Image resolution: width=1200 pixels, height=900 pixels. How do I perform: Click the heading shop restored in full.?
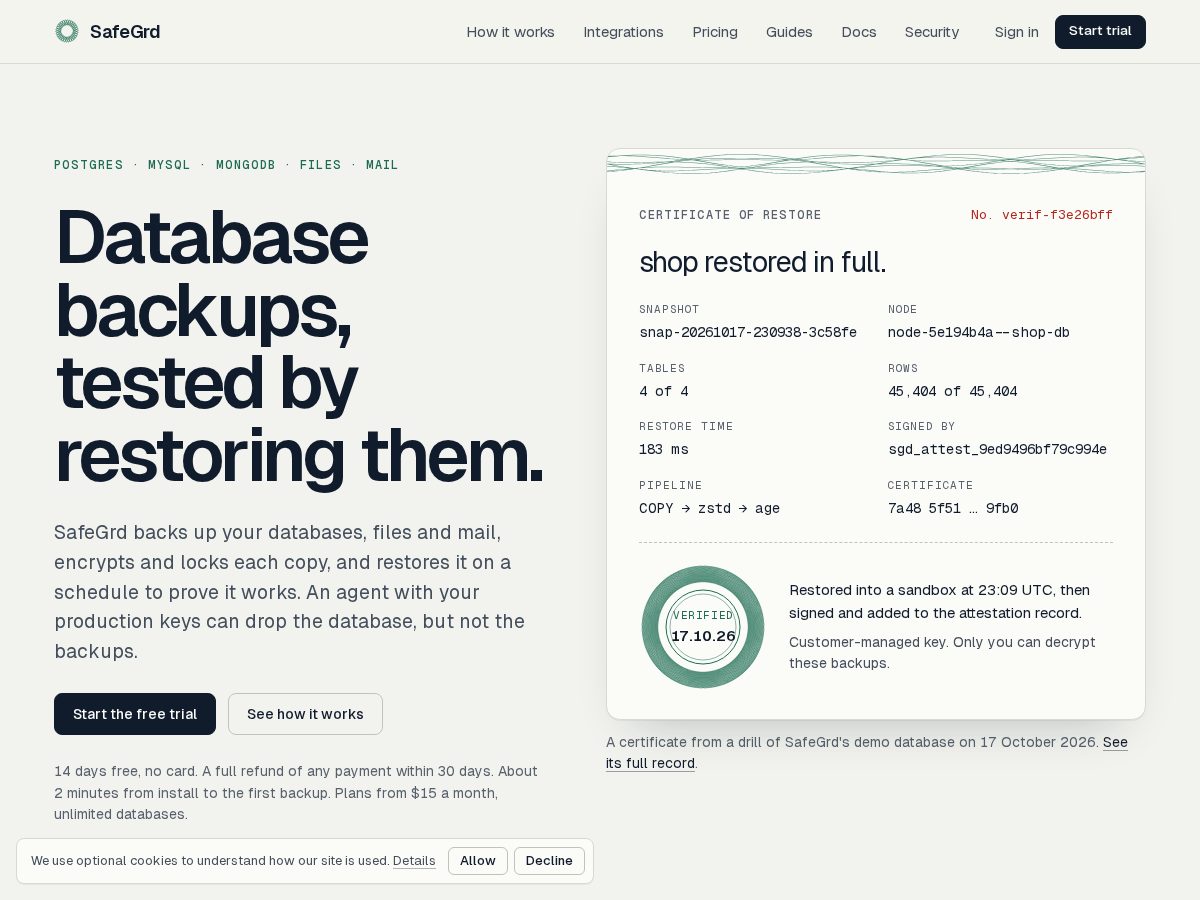pos(763,262)
